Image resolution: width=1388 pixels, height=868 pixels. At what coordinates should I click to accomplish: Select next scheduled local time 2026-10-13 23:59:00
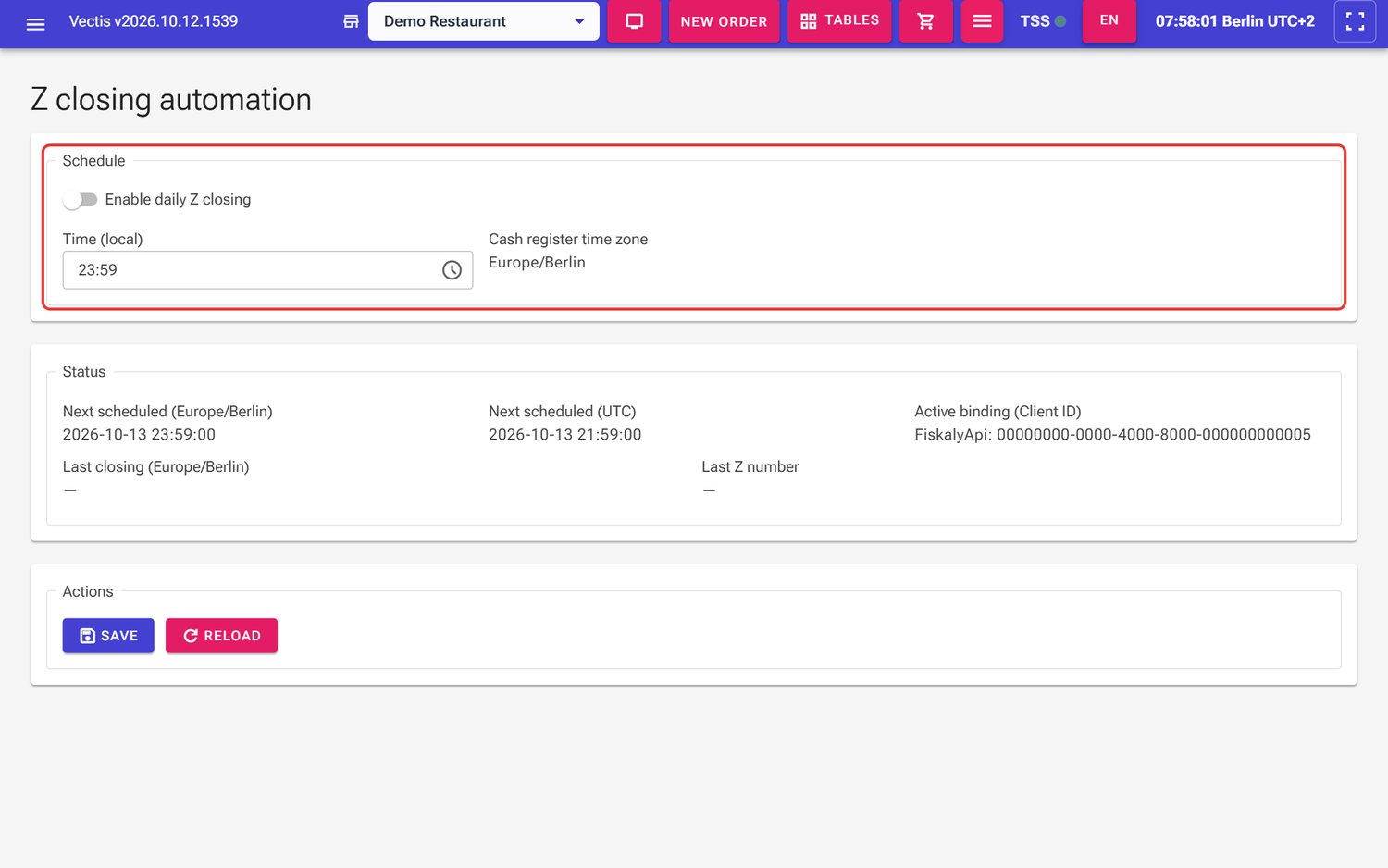(139, 435)
